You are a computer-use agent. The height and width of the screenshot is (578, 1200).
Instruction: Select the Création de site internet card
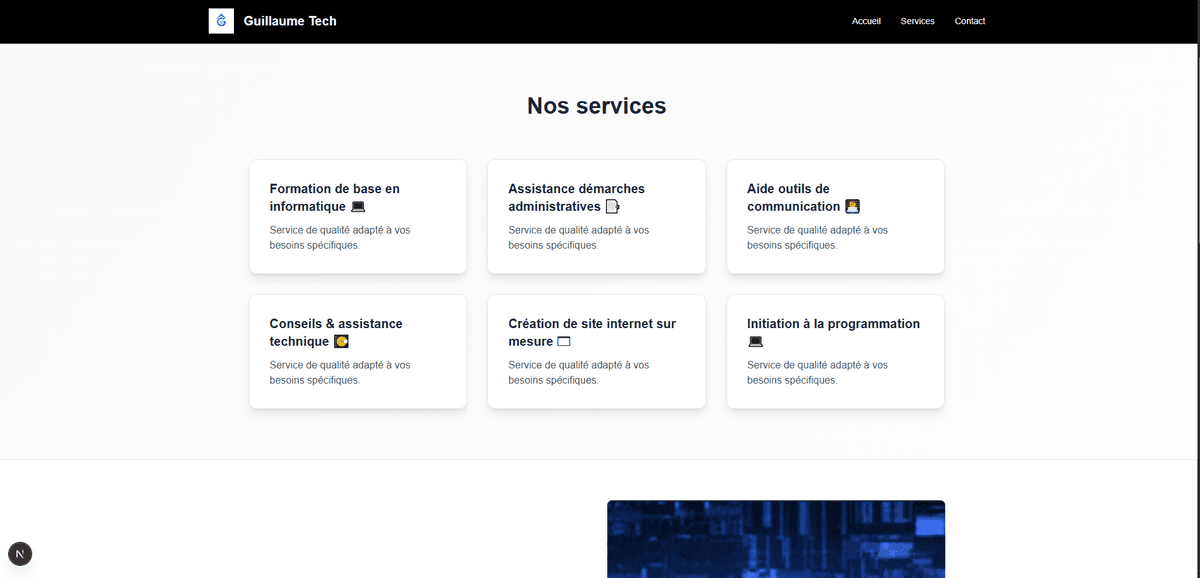coord(596,351)
